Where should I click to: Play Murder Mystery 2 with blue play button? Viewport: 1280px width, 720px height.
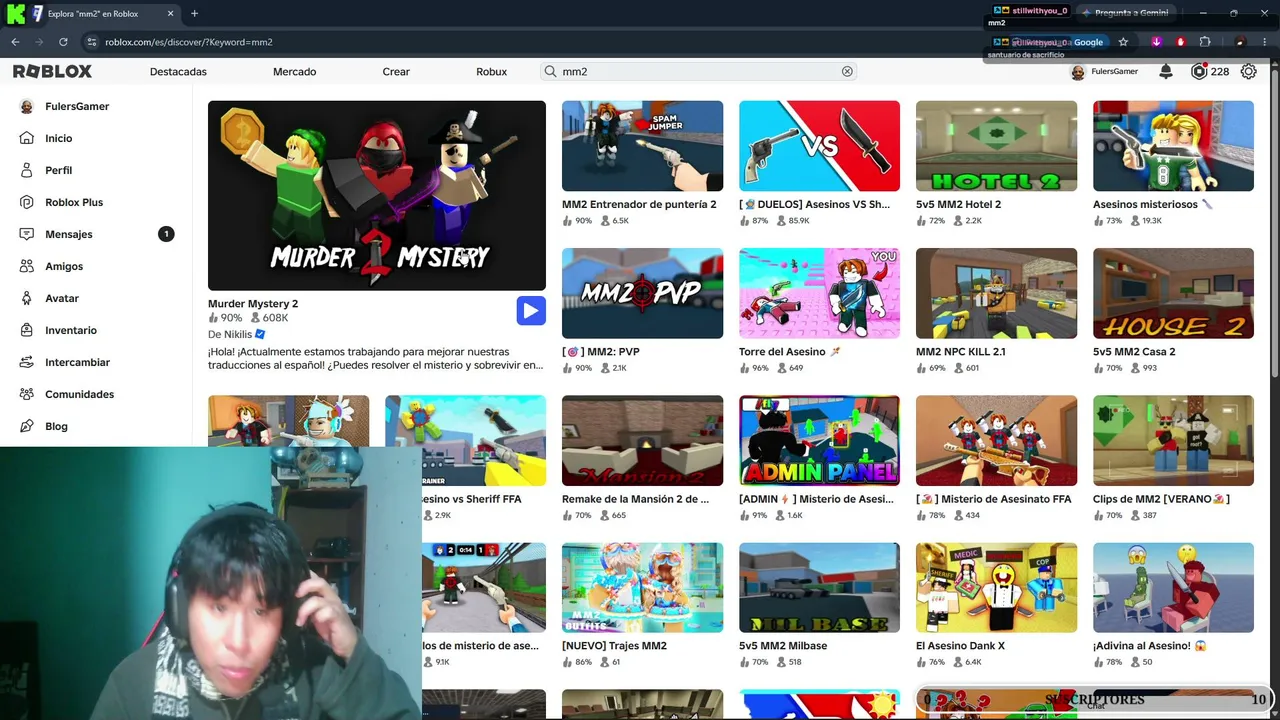pyautogui.click(x=531, y=310)
